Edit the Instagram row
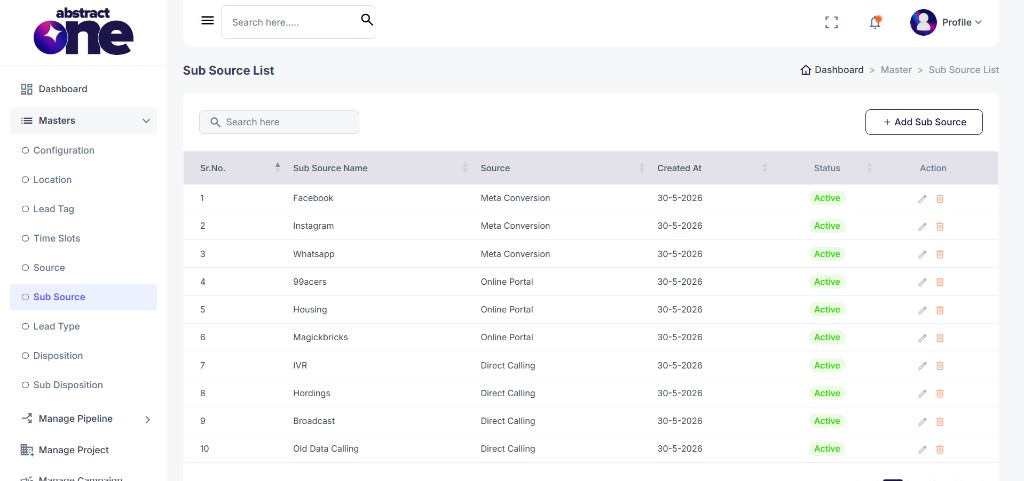Screen dimensions: 1024x481 (922, 227)
